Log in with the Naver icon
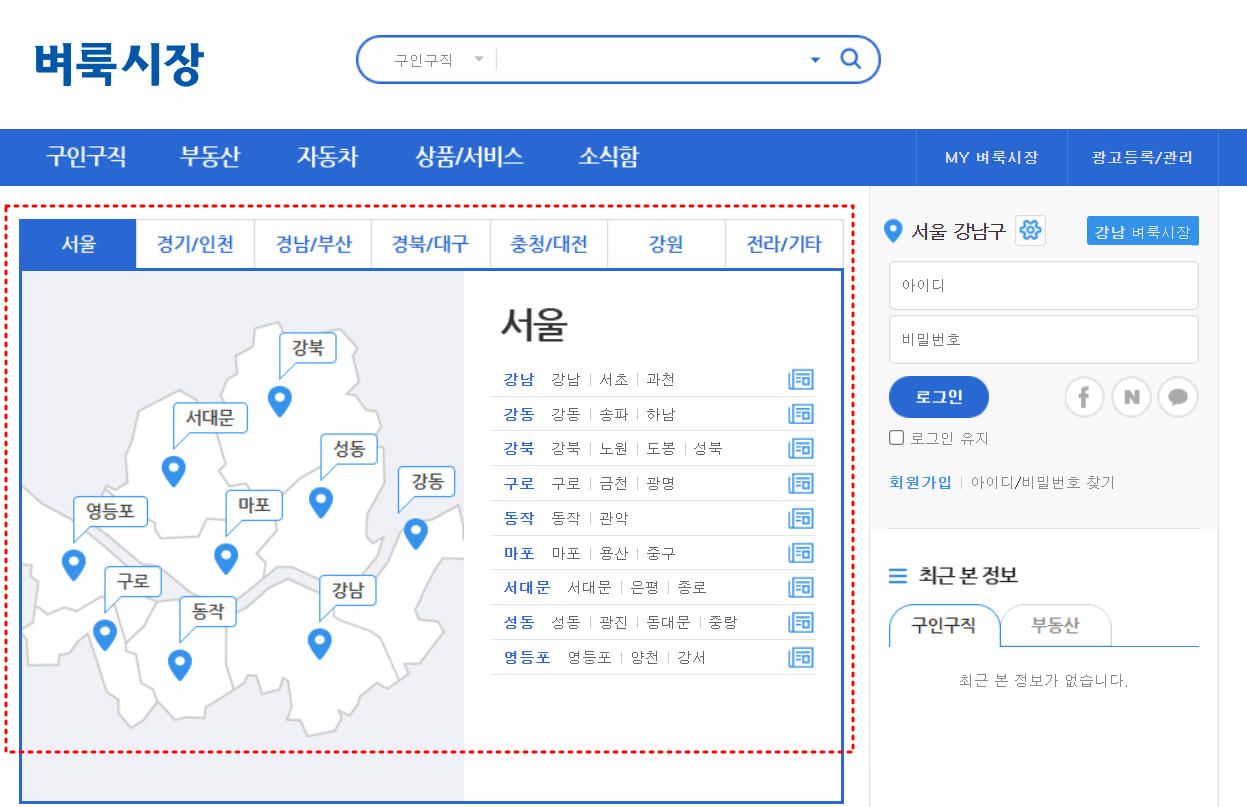This screenshot has width=1247, height=807. tap(1131, 397)
